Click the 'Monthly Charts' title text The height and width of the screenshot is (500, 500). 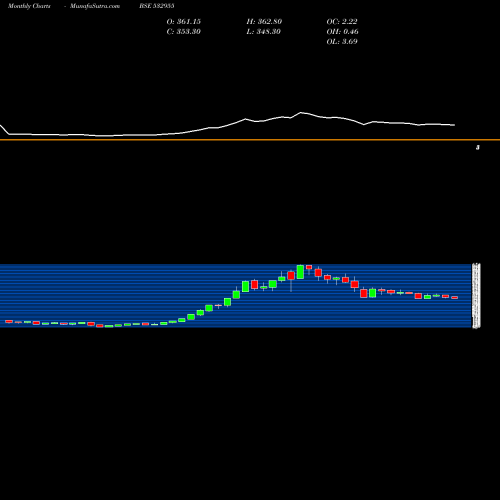29,6
